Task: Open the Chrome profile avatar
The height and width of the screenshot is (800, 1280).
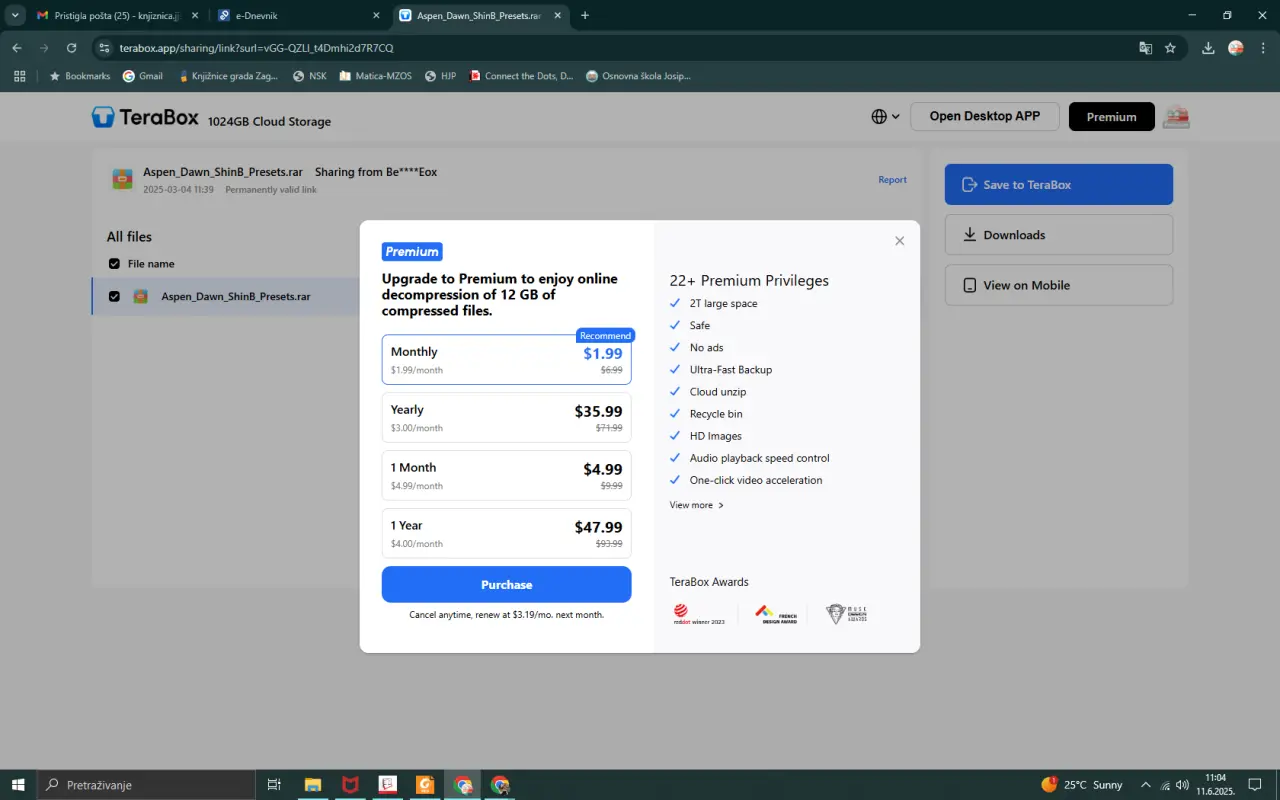Action: tap(1236, 48)
